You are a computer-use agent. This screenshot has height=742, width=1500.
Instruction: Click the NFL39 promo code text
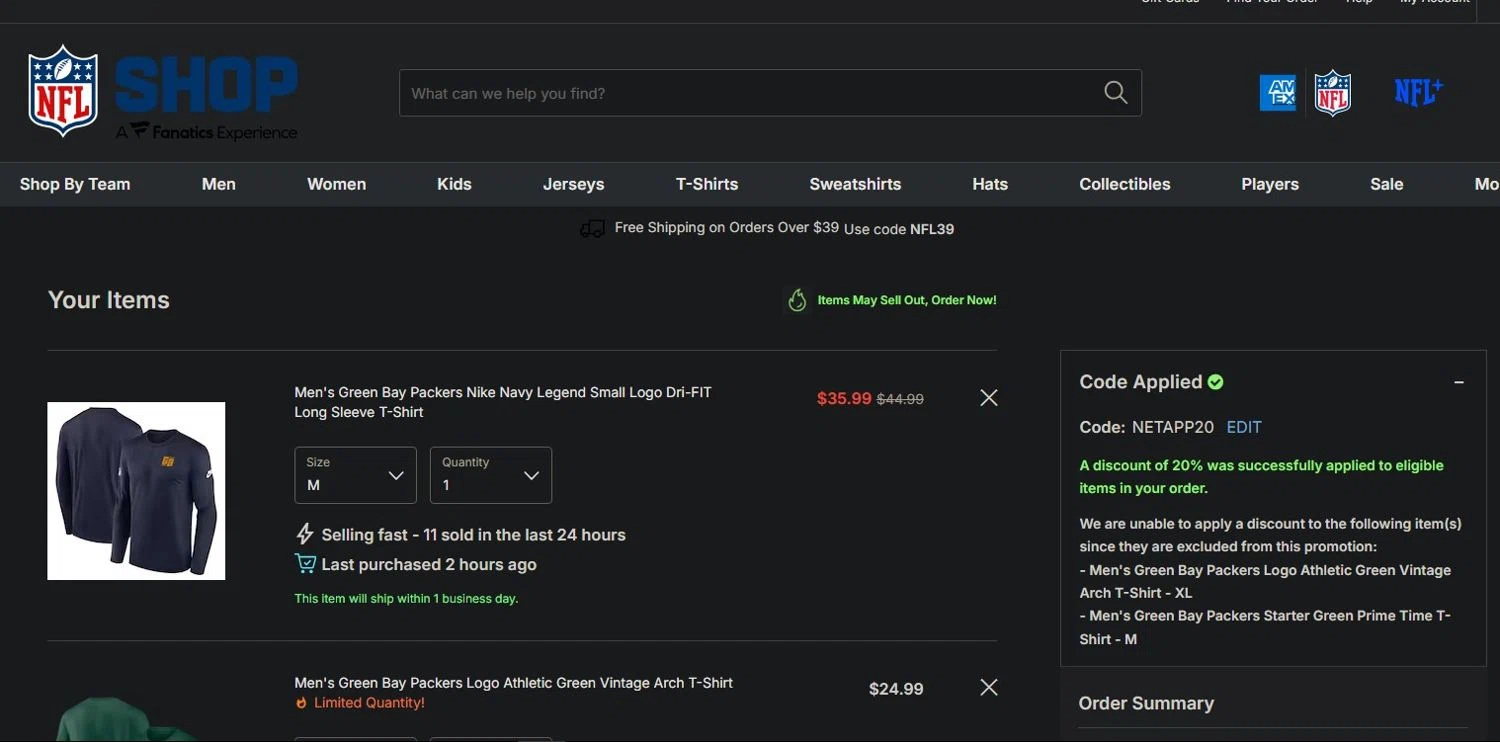(932, 229)
